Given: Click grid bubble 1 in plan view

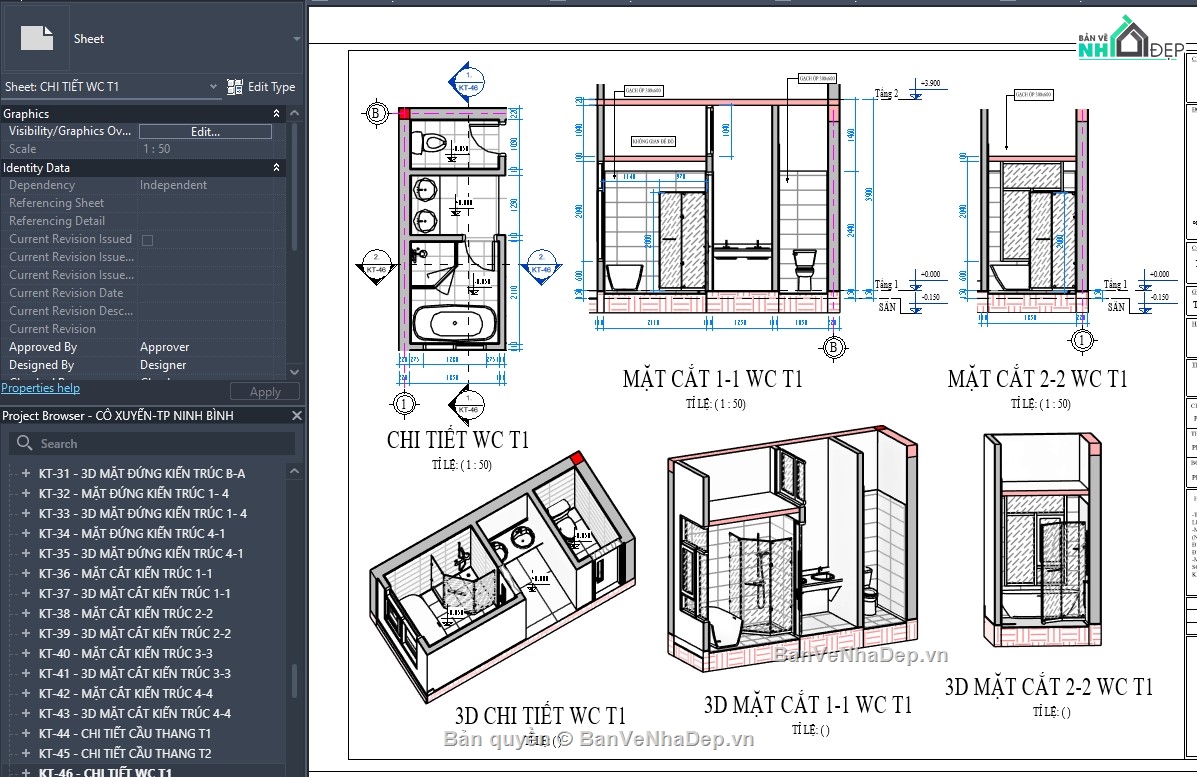Looking at the screenshot, I should (x=404, y=404).
